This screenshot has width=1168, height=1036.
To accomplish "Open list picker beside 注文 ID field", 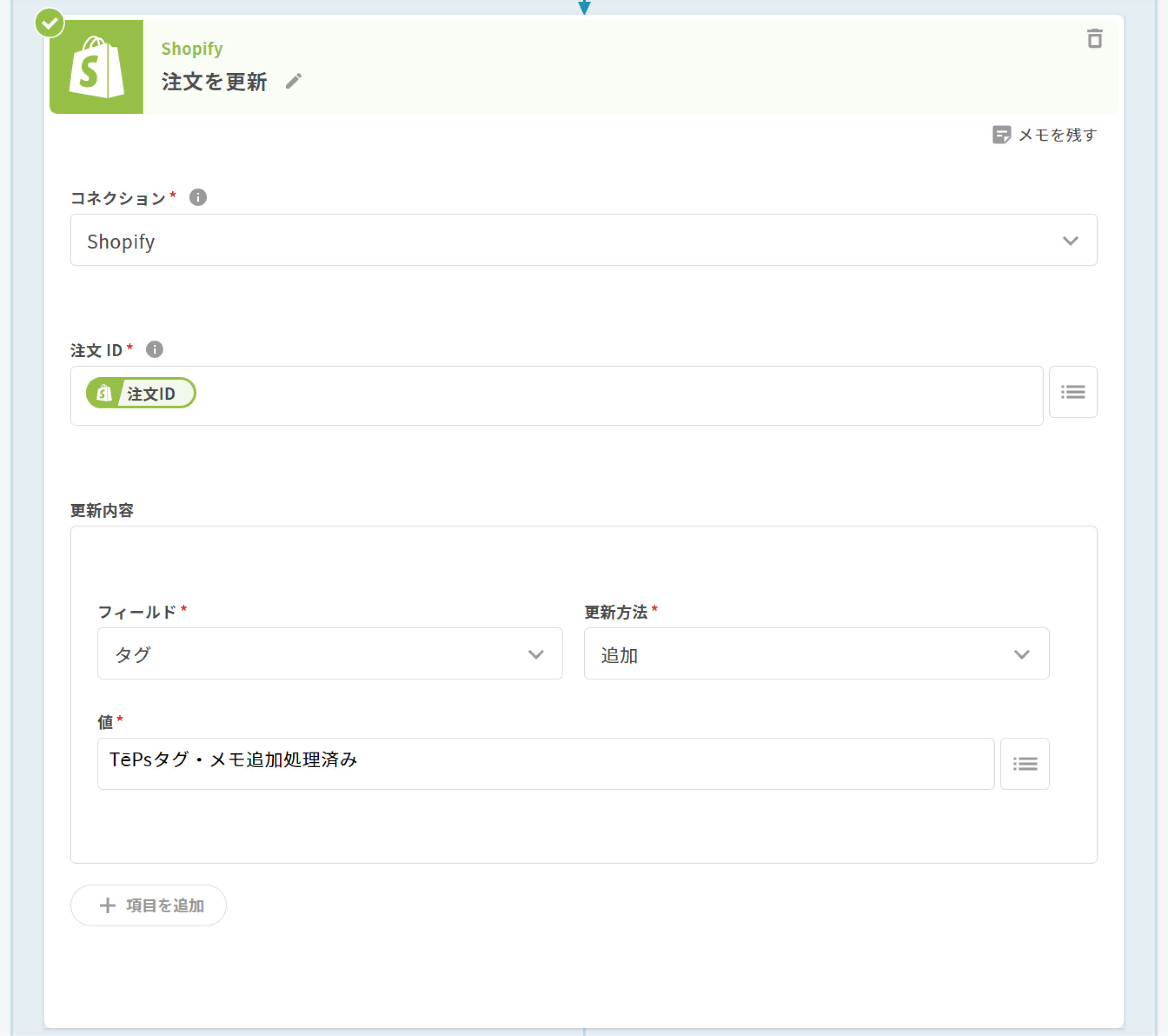I will [x=1072, y=392].
